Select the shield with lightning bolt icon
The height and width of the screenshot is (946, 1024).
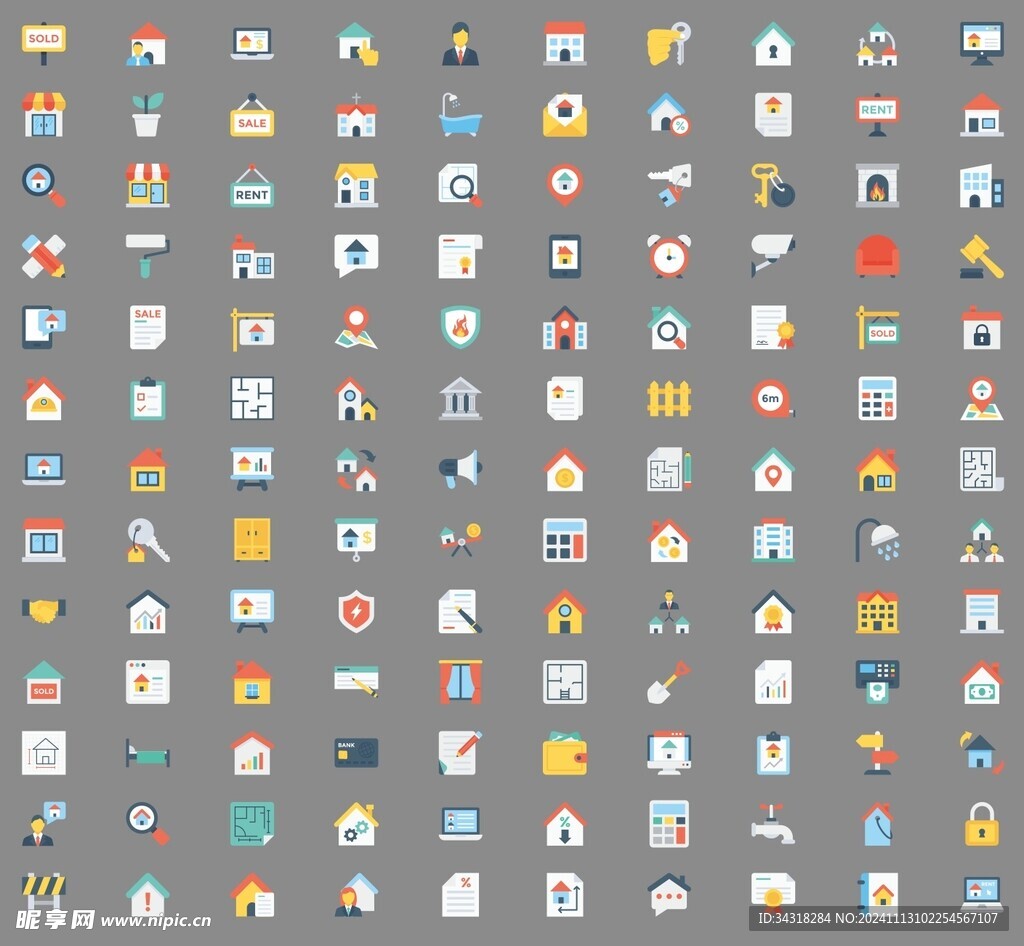356,612
